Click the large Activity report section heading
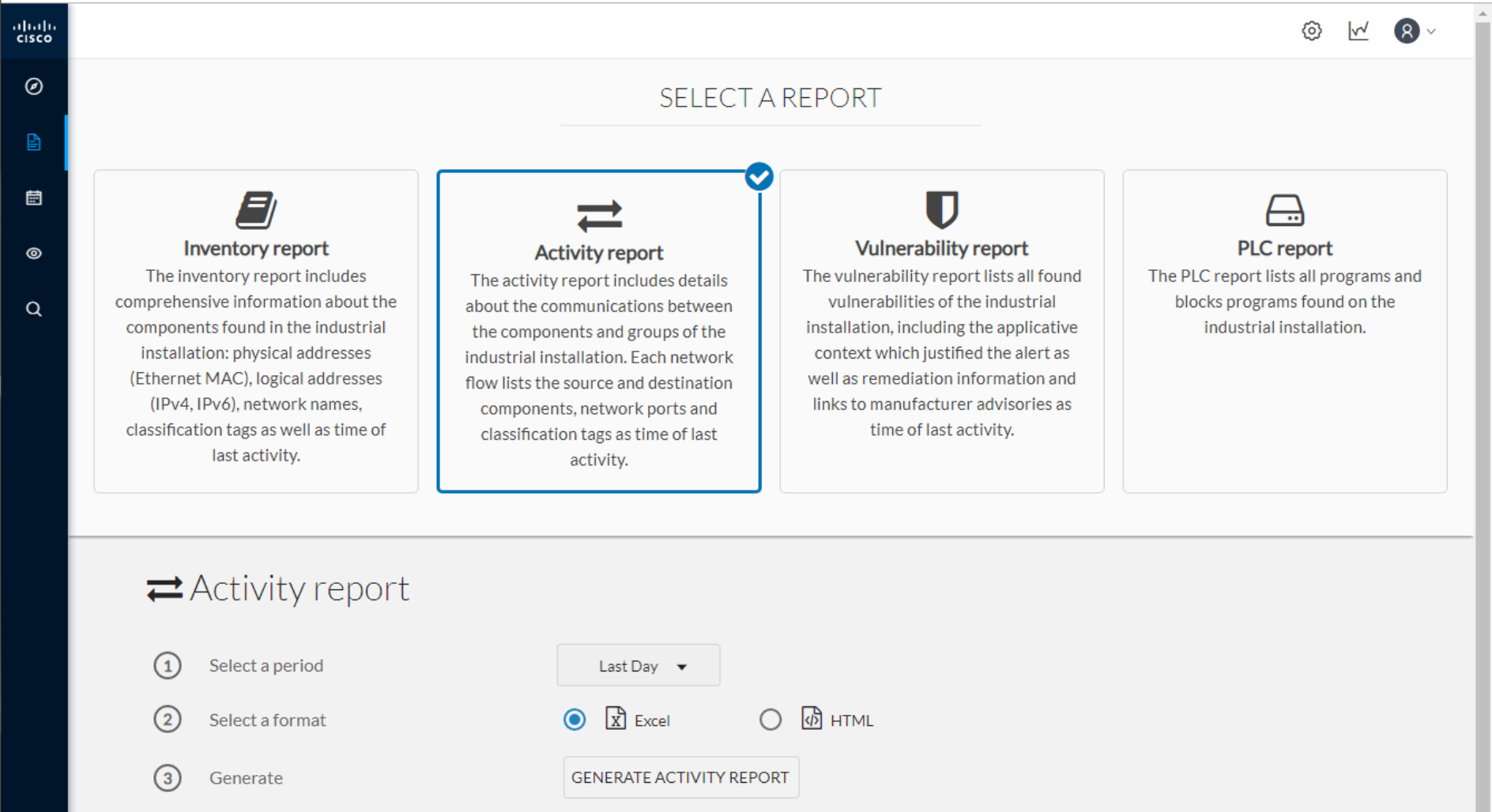The image size is (1492, 812). coord(300,589)
